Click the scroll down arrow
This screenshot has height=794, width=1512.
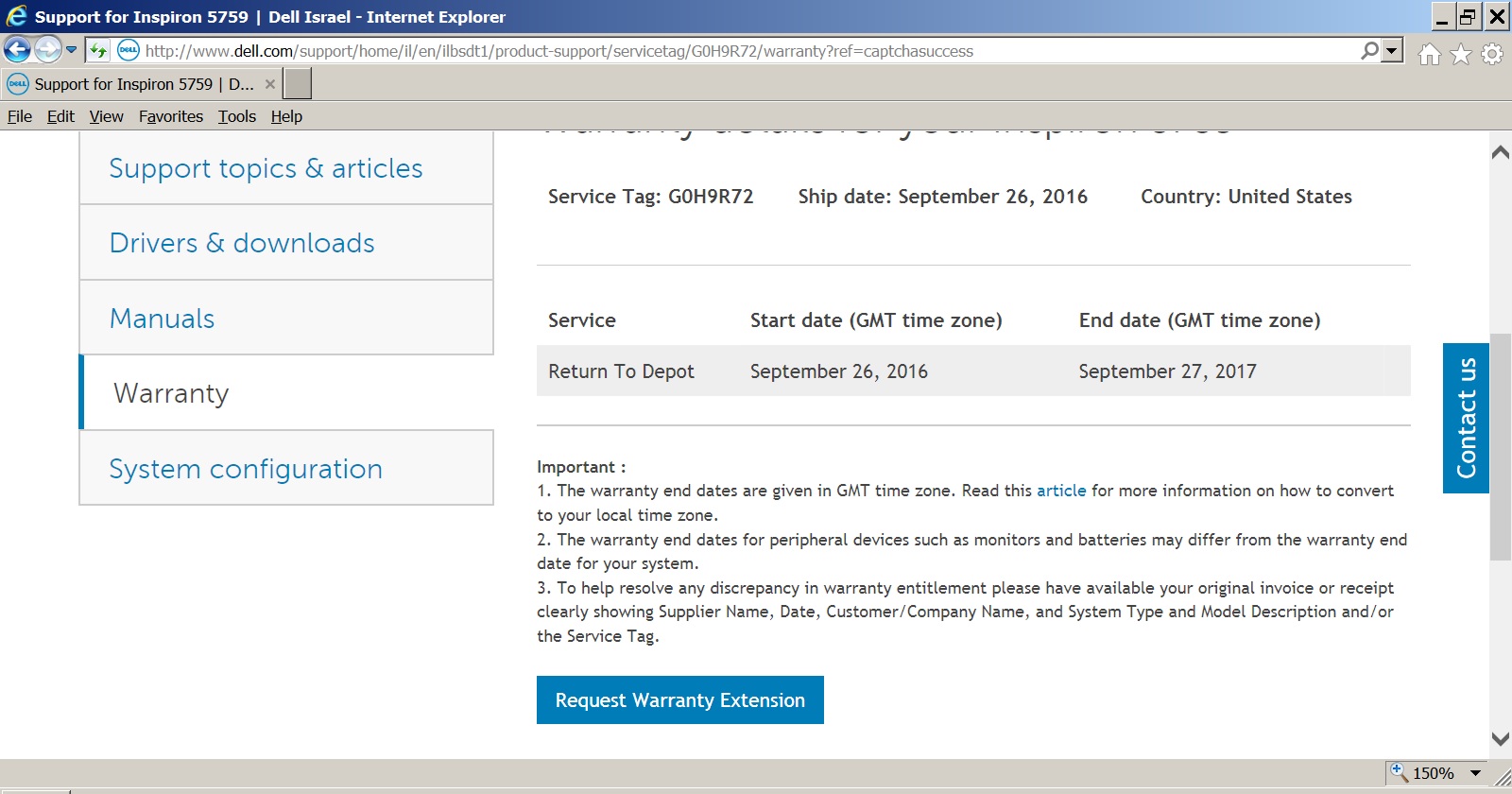click(1500, 738)
